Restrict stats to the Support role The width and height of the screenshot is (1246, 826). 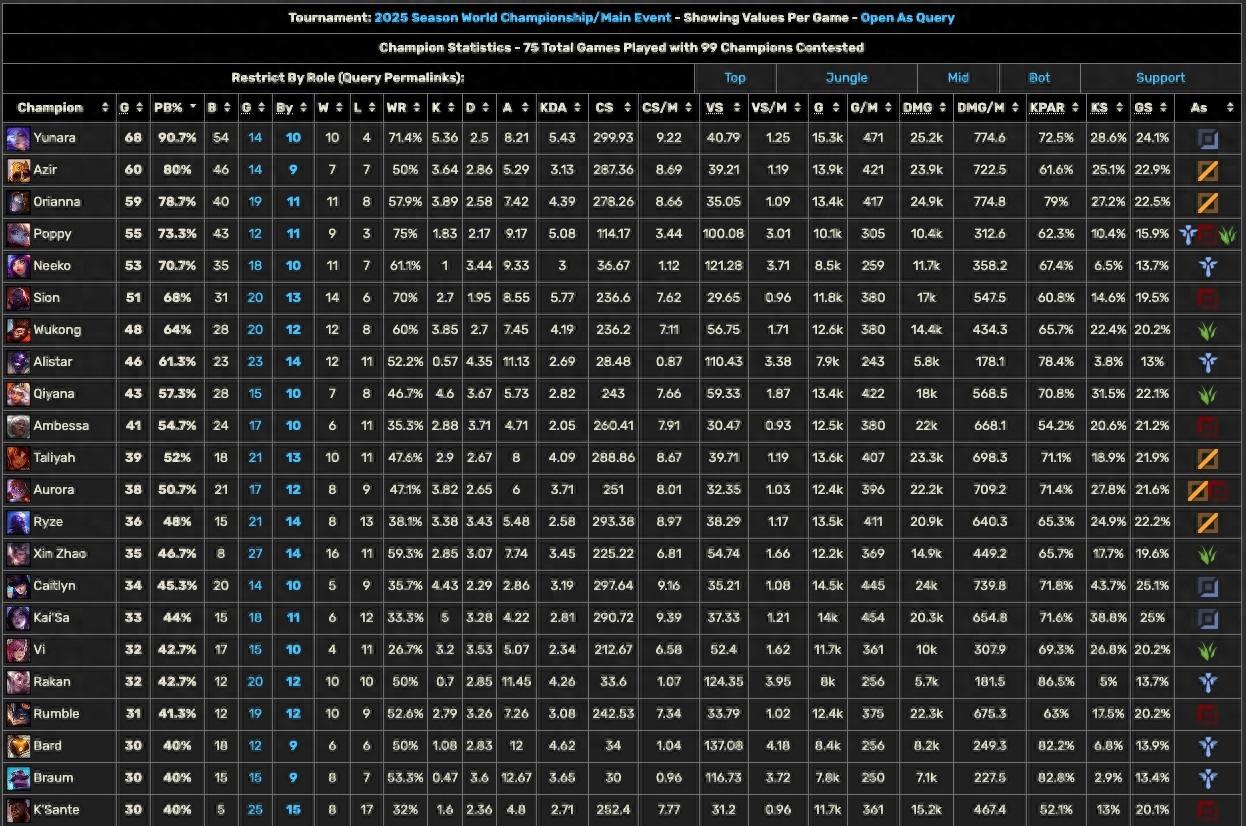click(x=1160, y=78)
